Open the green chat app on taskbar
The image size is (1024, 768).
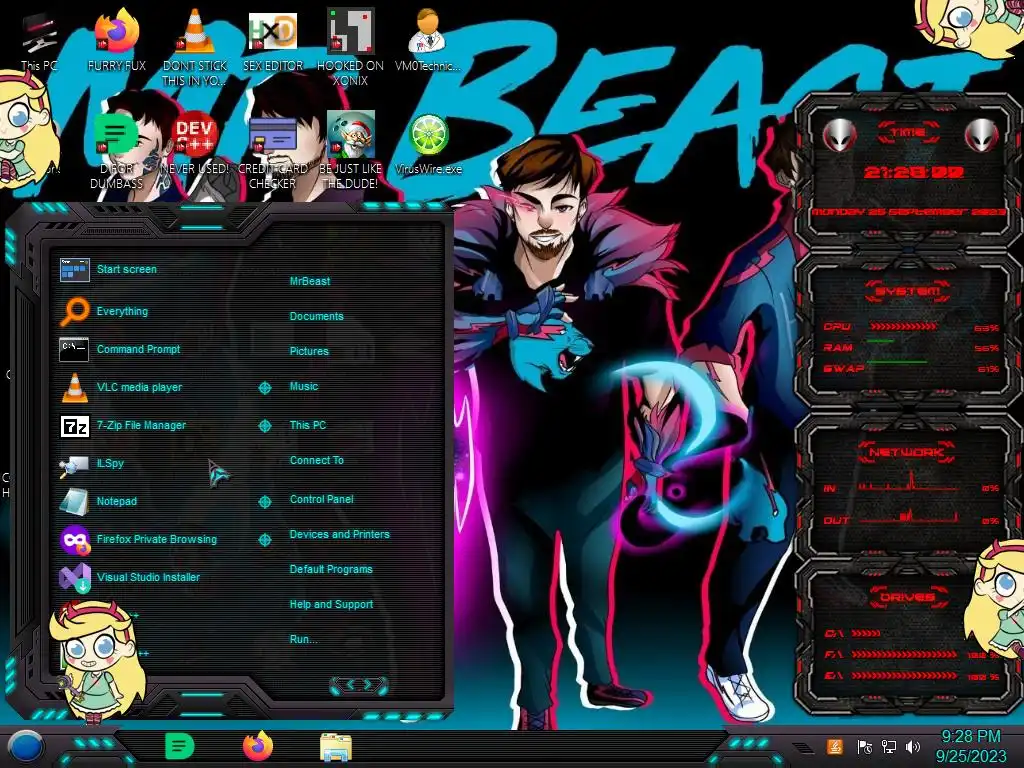(180, 746)
